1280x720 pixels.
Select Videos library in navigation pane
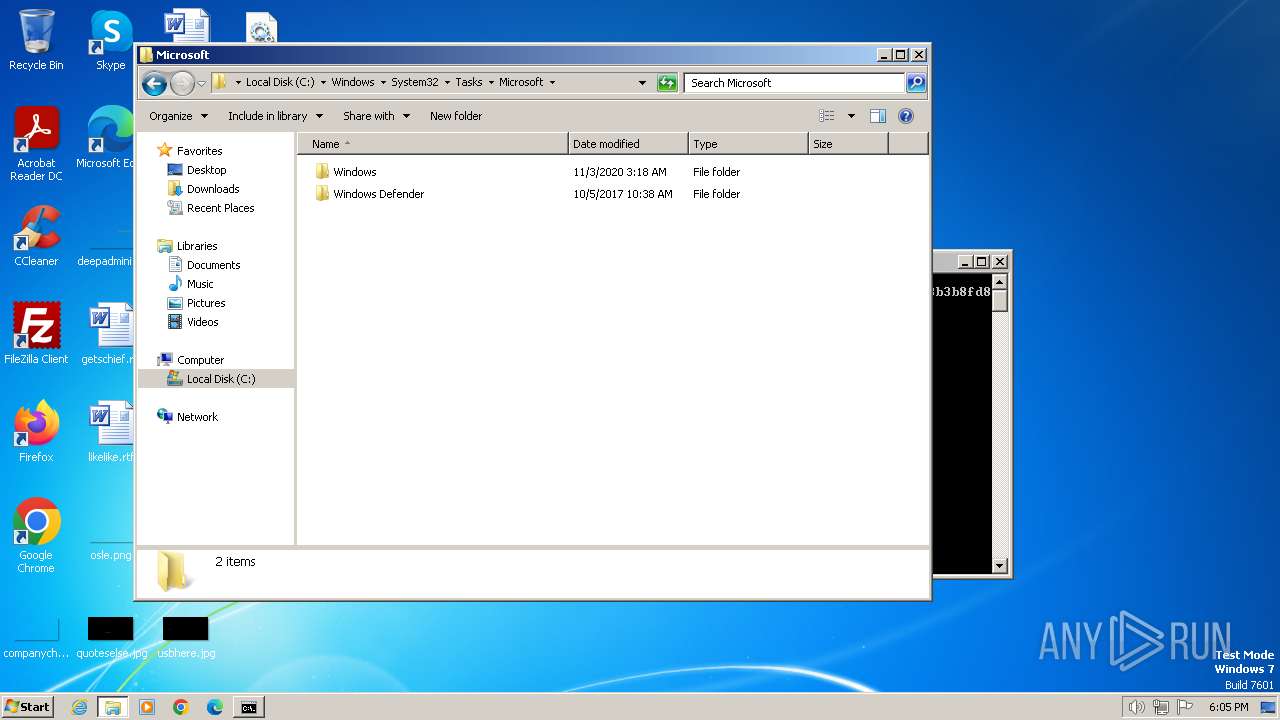pyautogui.click(x=202, y=322)
